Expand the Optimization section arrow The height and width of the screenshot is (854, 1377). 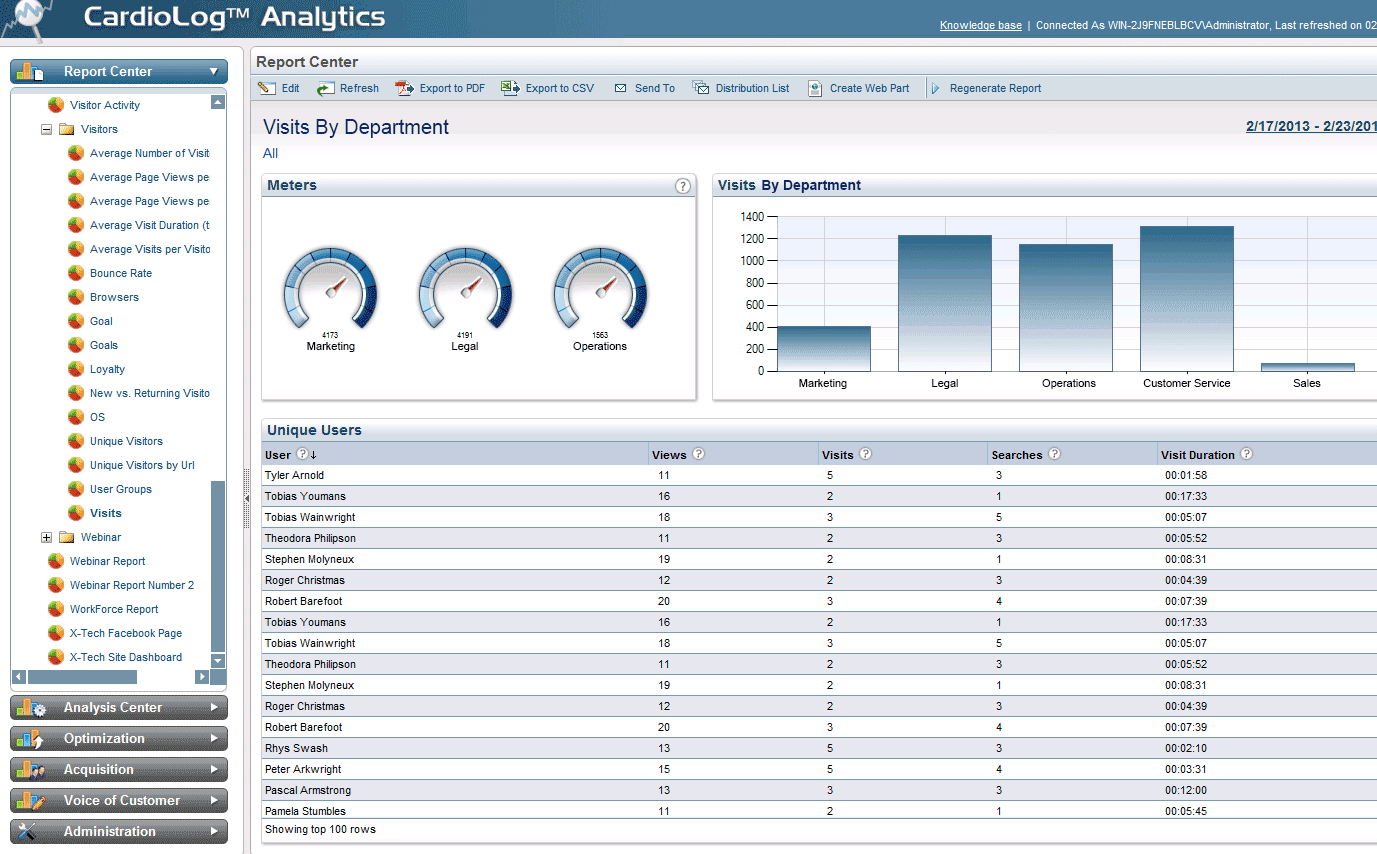[214, 738]
